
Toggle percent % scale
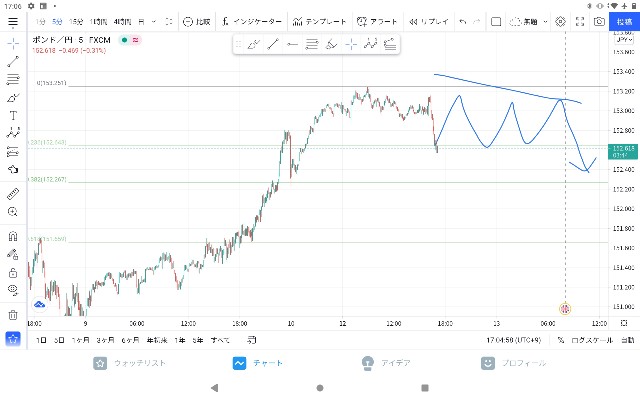click(561, 340)
